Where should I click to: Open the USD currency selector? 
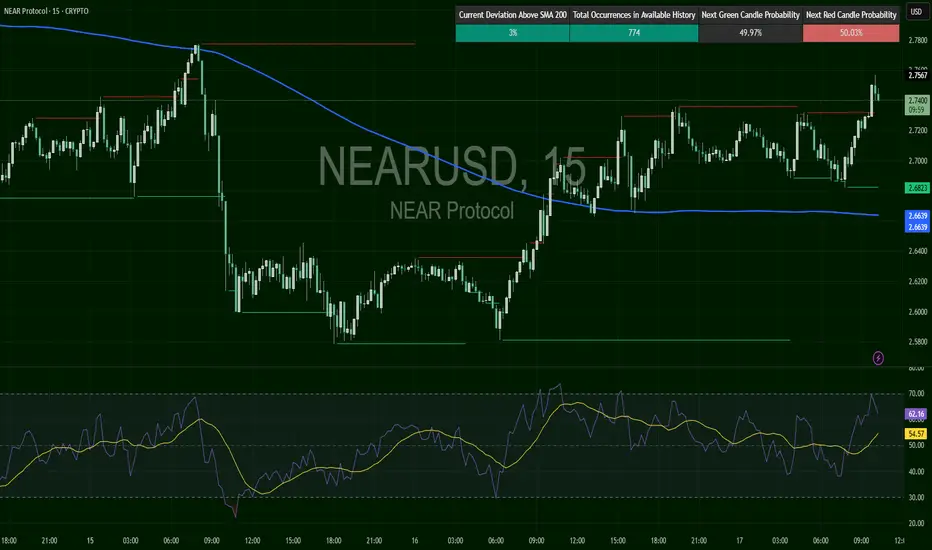point(917,12)
